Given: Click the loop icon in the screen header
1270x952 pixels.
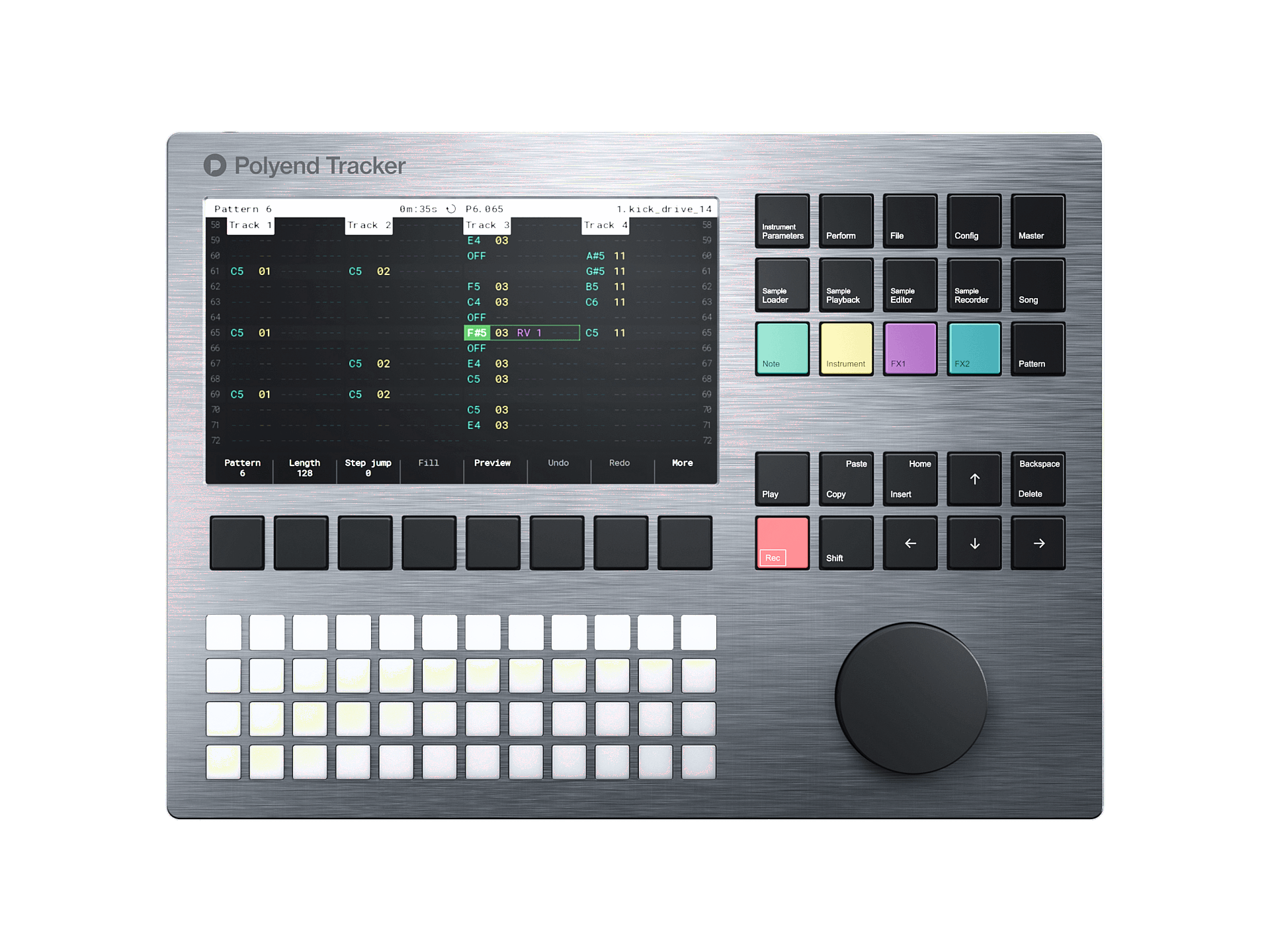Looking at the screenshot, I should (x=451, y=209).
